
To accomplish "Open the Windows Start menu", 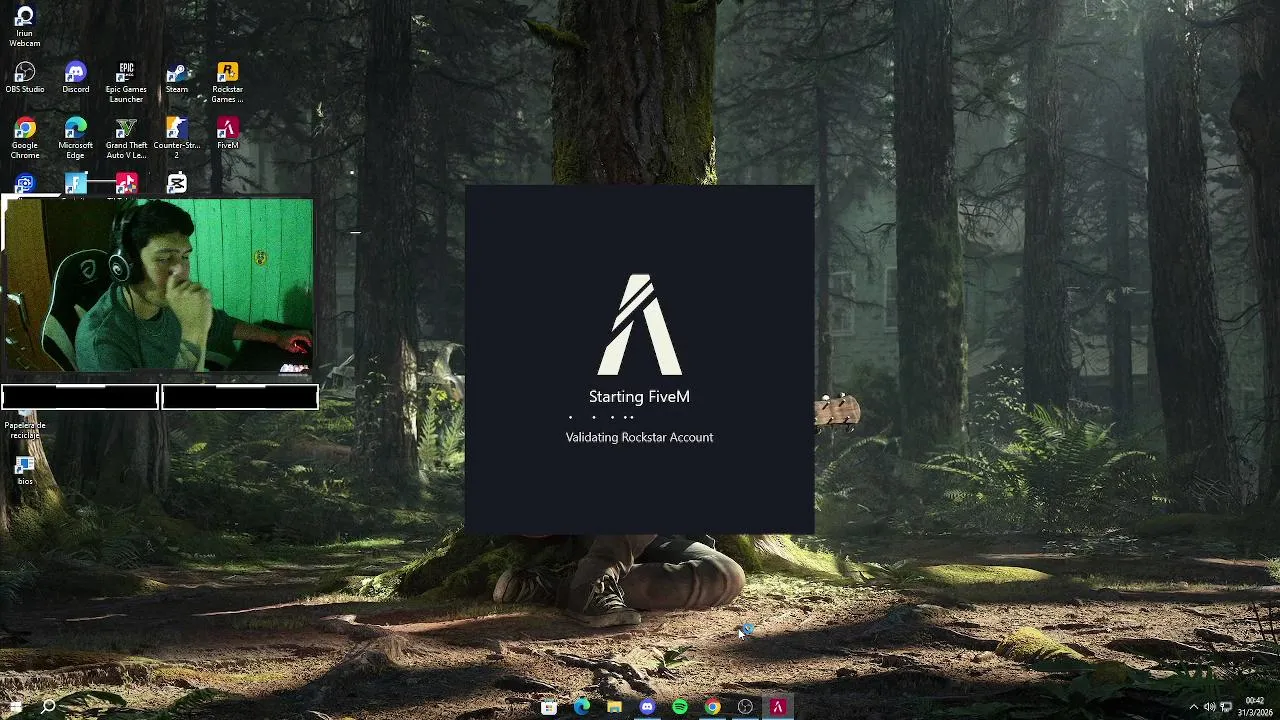I will pos(15,707).
